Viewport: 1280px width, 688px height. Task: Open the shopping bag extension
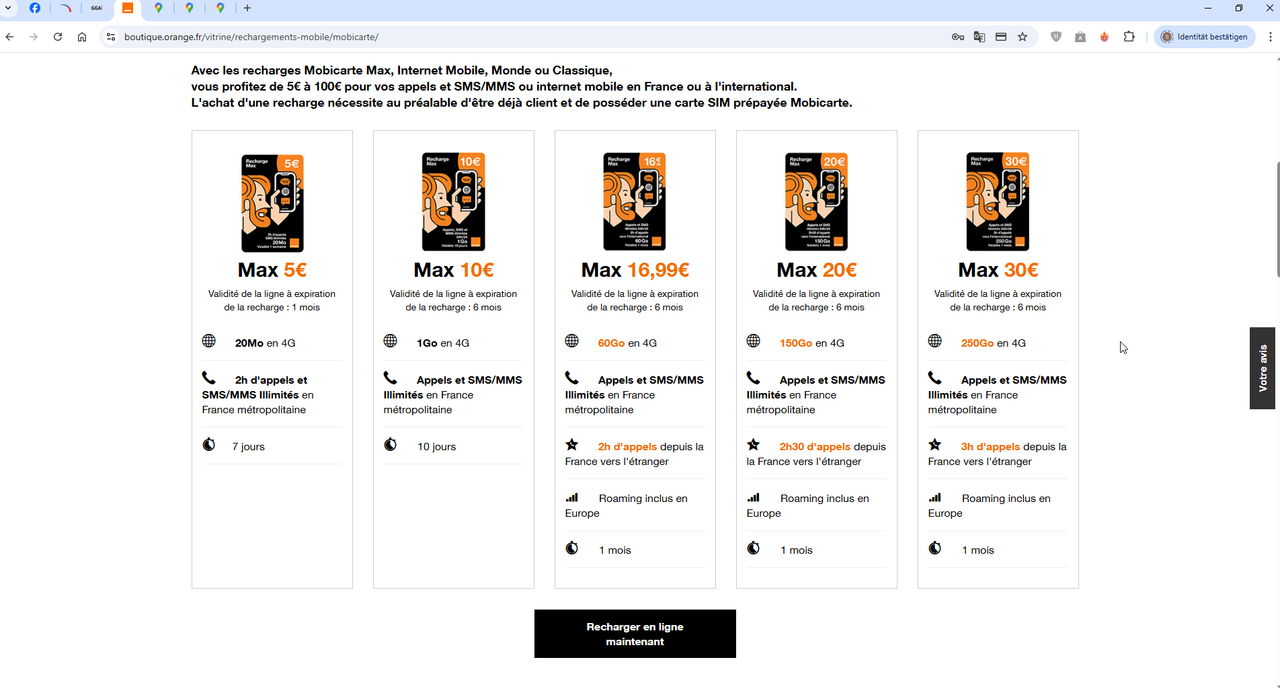point(1080,37)
